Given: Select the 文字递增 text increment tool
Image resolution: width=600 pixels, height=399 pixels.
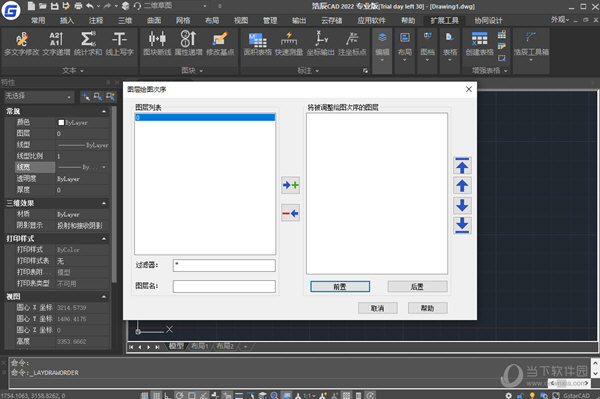Looking at the screenshot, I should 56,44.
